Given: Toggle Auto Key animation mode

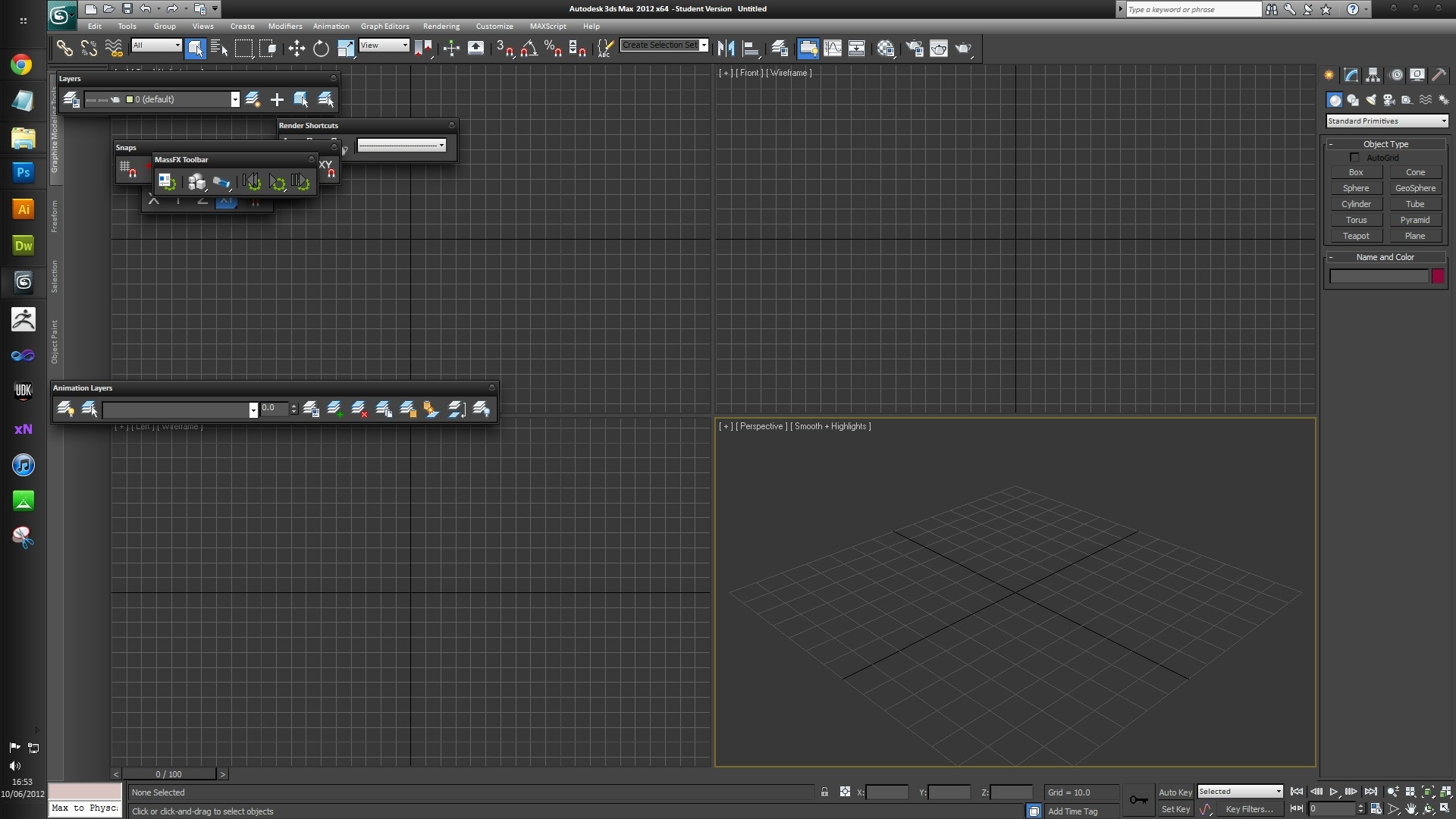Looking at the screenshot, I should click(1175, 792).
